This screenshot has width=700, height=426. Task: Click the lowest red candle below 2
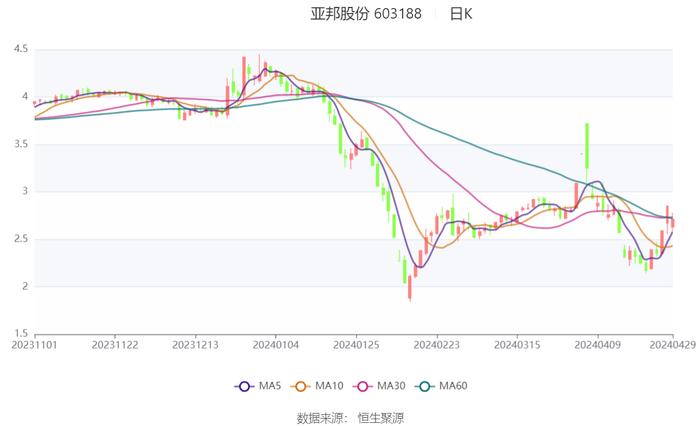click(x=410, y=288)
